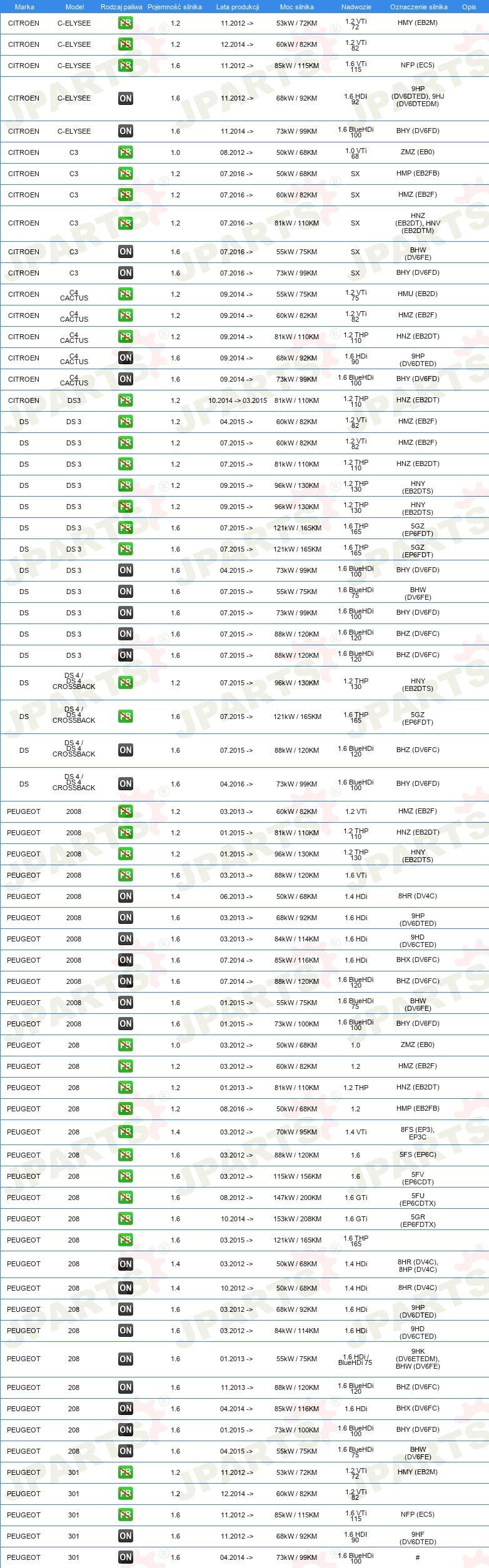
Task: Click diesel ON icon in Citroen C3 73kW / 99KM row
Action: [126, 273]
